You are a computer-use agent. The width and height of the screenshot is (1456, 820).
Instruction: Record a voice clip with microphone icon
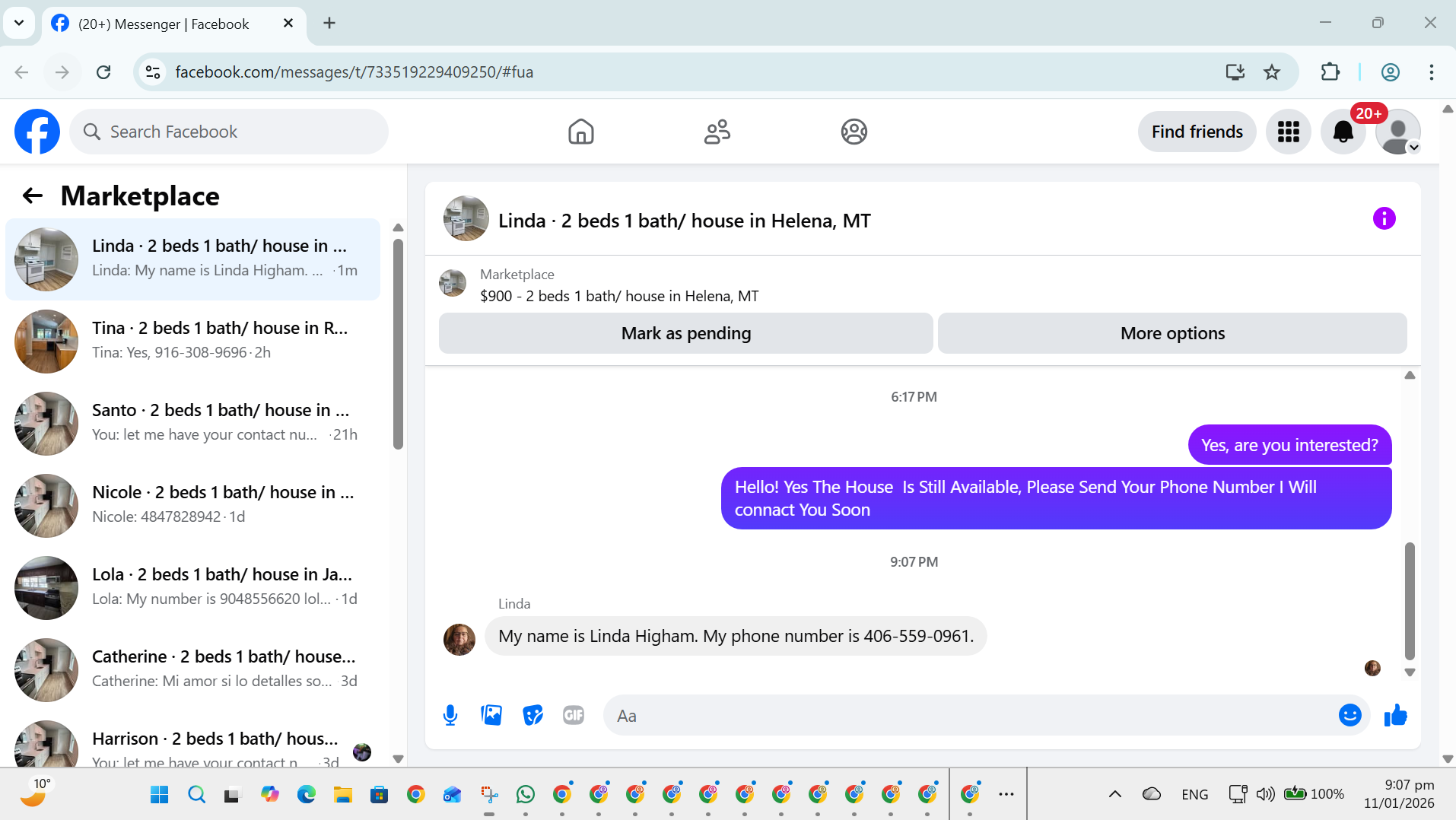tap(450, 715)
